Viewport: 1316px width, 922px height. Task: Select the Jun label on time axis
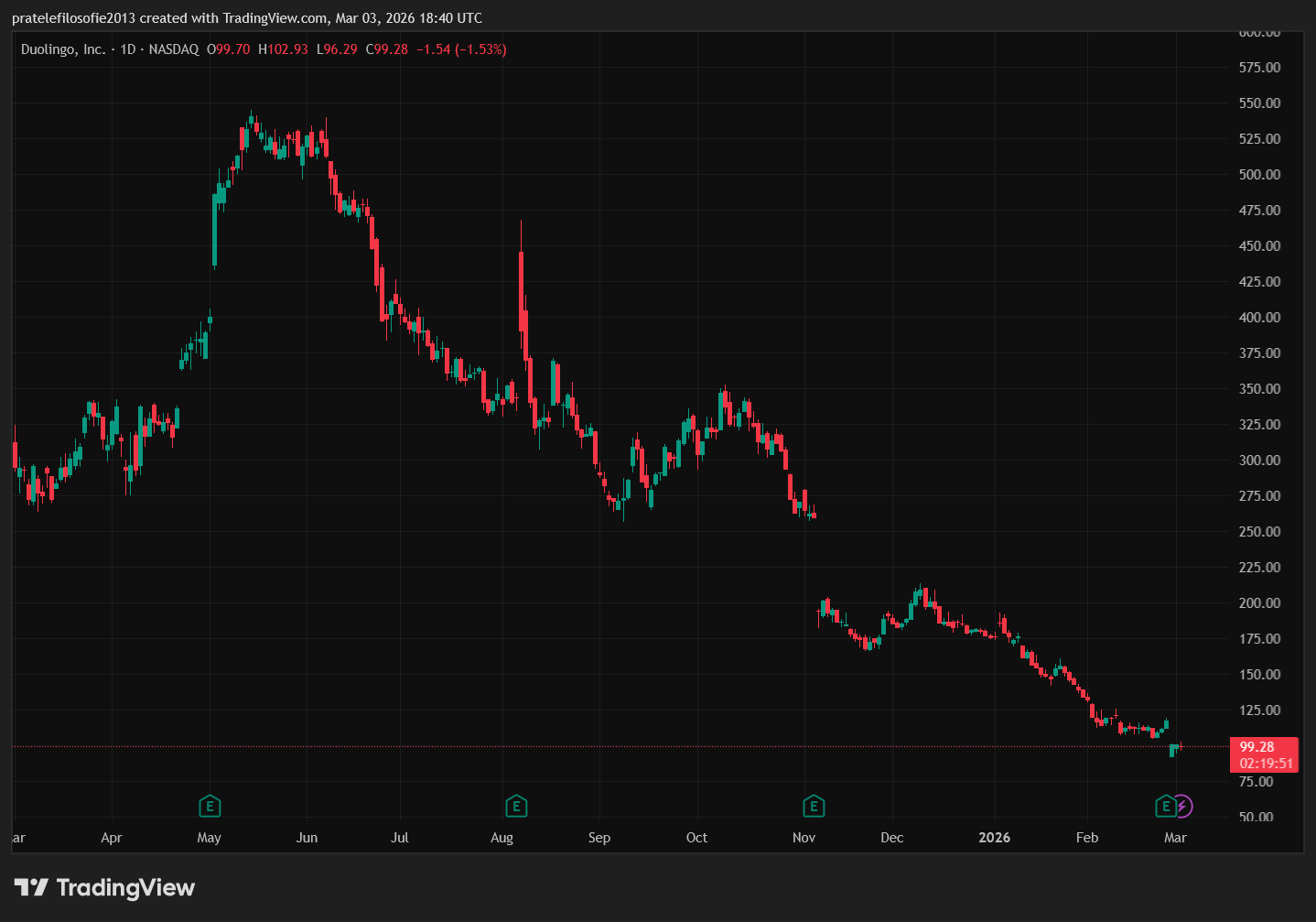(307, 838)
